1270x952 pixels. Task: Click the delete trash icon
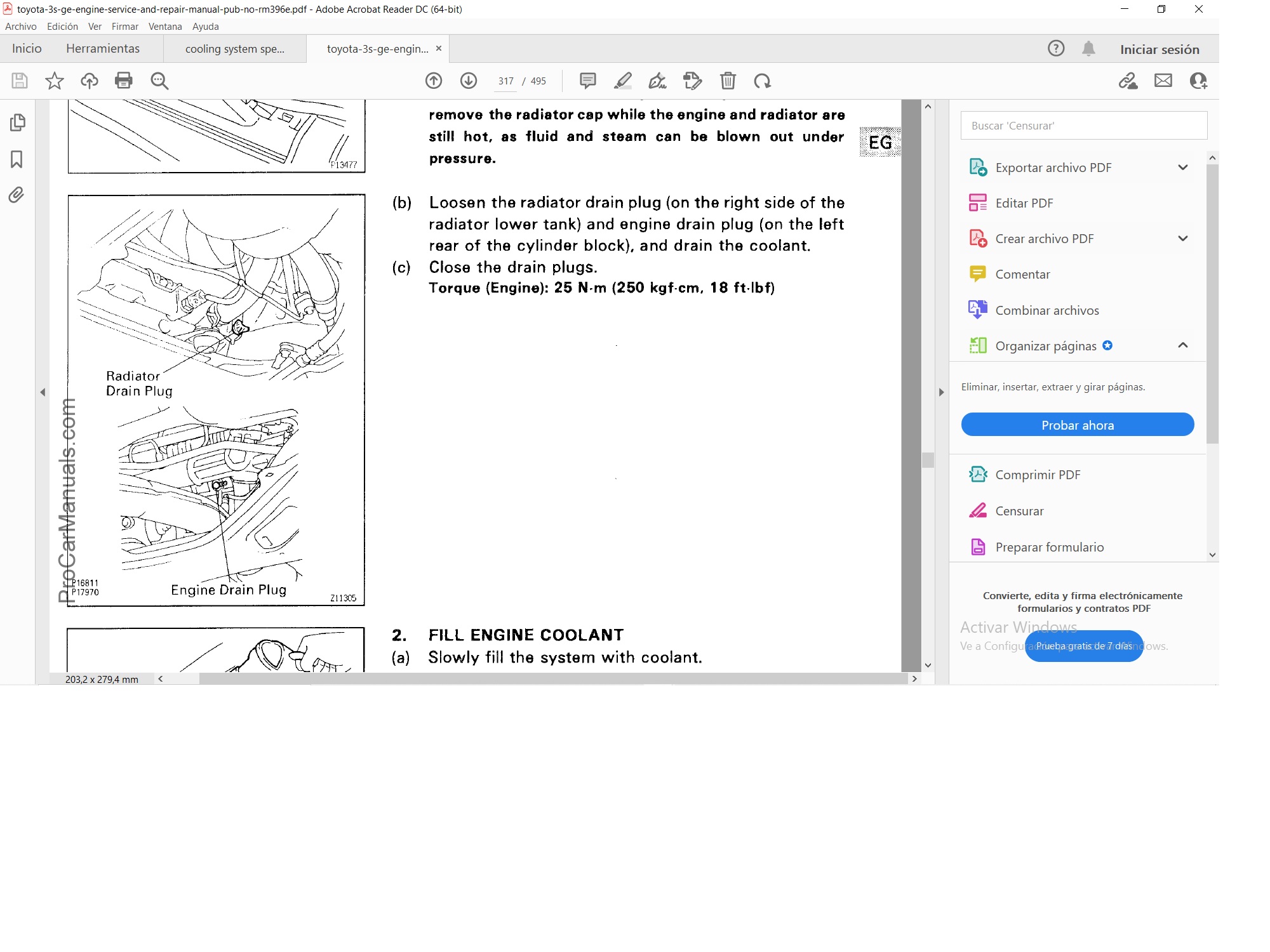click(x=728, y=81)
